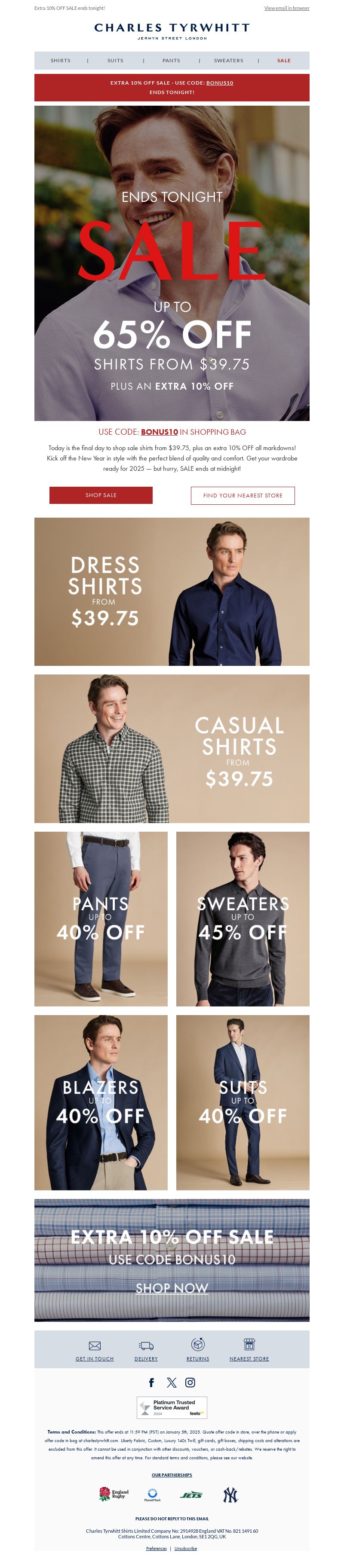
Task: Select SWEATERS in the navigation bar
Action: tap(228, 61)
